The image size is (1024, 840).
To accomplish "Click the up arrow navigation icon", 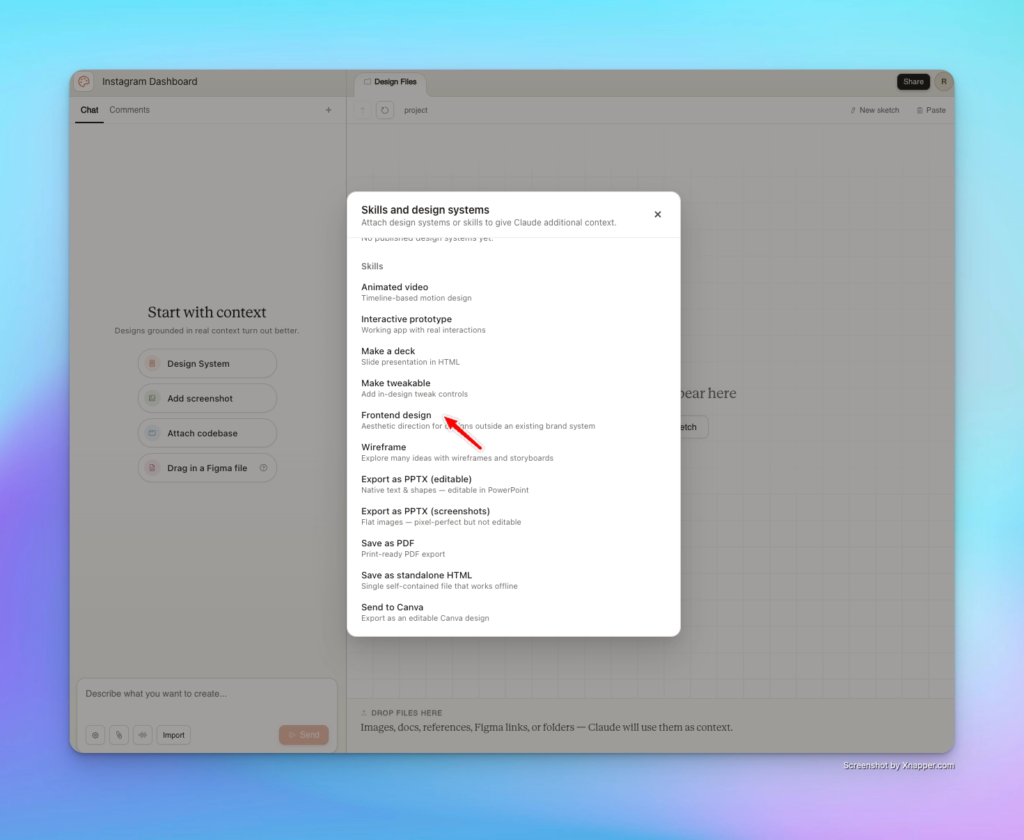I will tap(363, 110).
